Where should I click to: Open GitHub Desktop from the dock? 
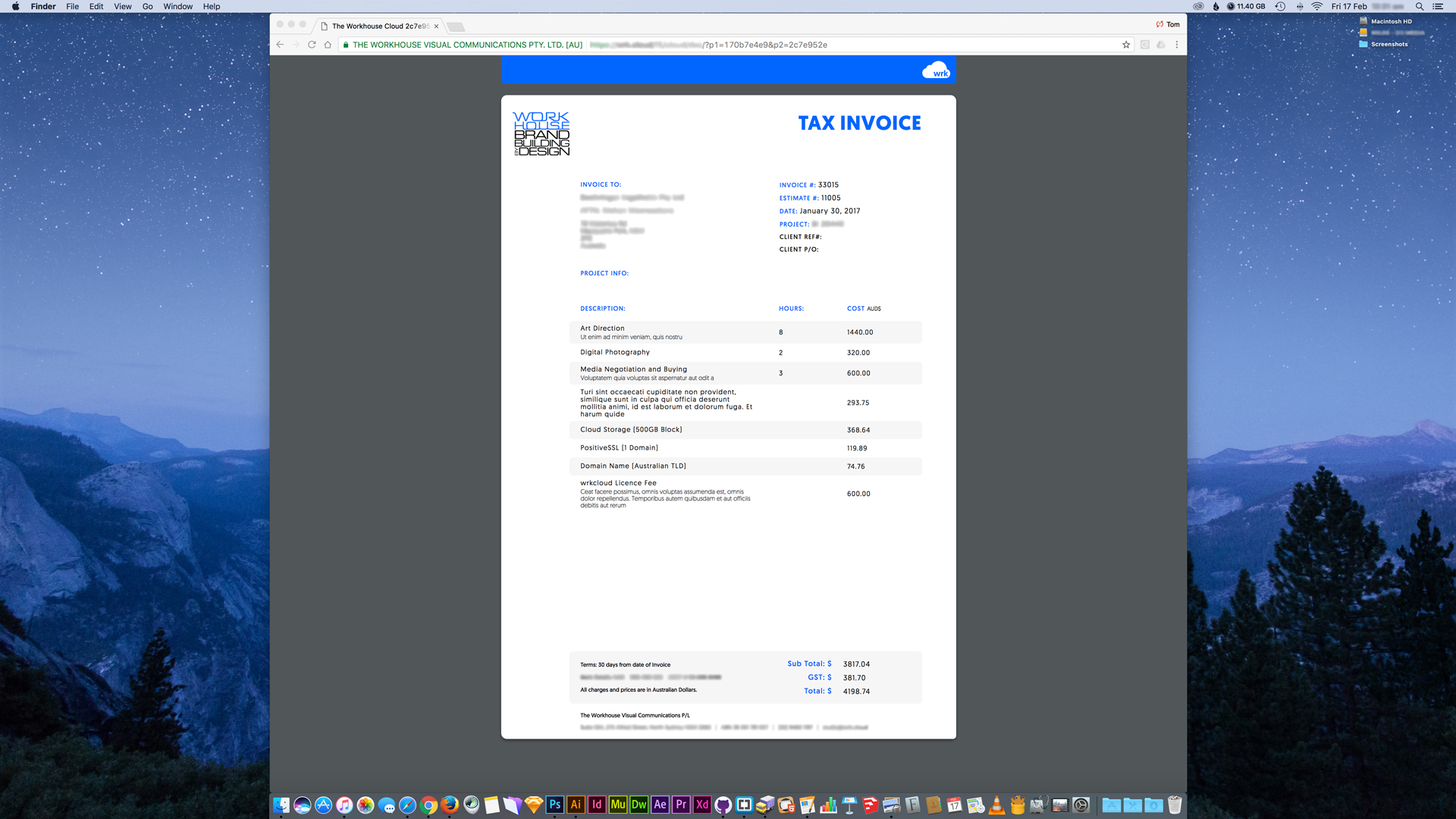click(x=723, y=805)
